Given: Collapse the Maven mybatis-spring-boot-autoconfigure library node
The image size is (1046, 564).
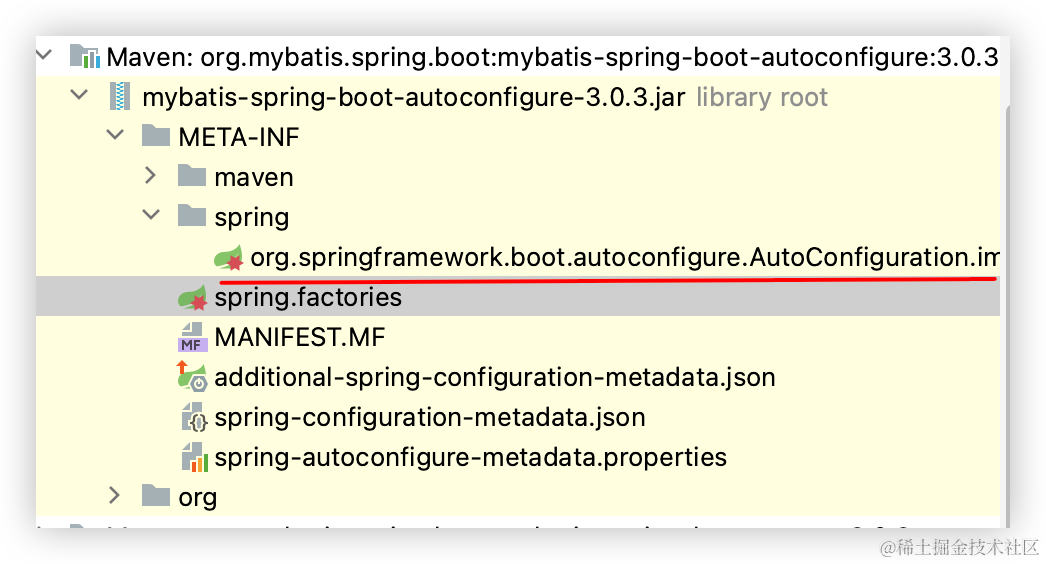Looking at the screenshot, I should [42, 57].
